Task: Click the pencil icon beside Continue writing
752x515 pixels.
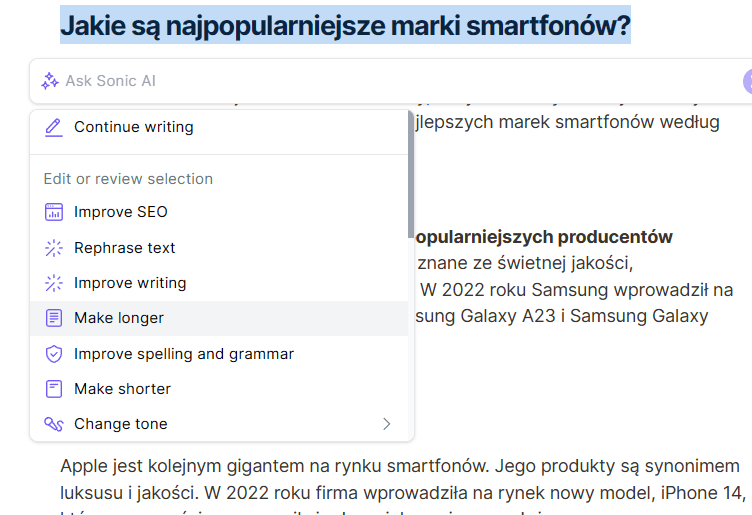Action: tap(54, 127)
